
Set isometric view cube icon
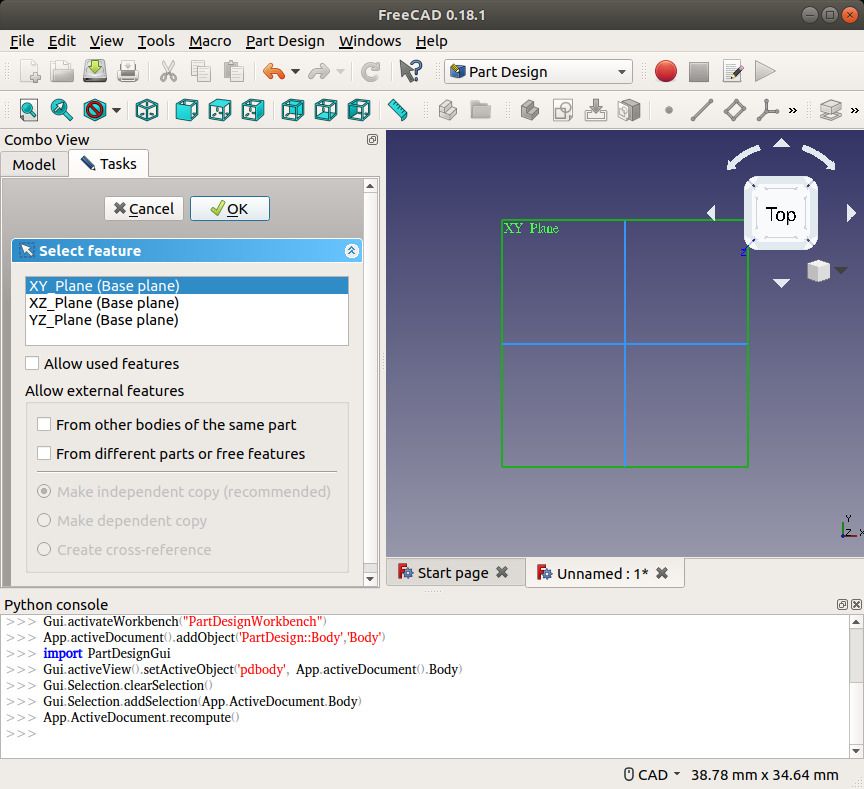(147, 110)
